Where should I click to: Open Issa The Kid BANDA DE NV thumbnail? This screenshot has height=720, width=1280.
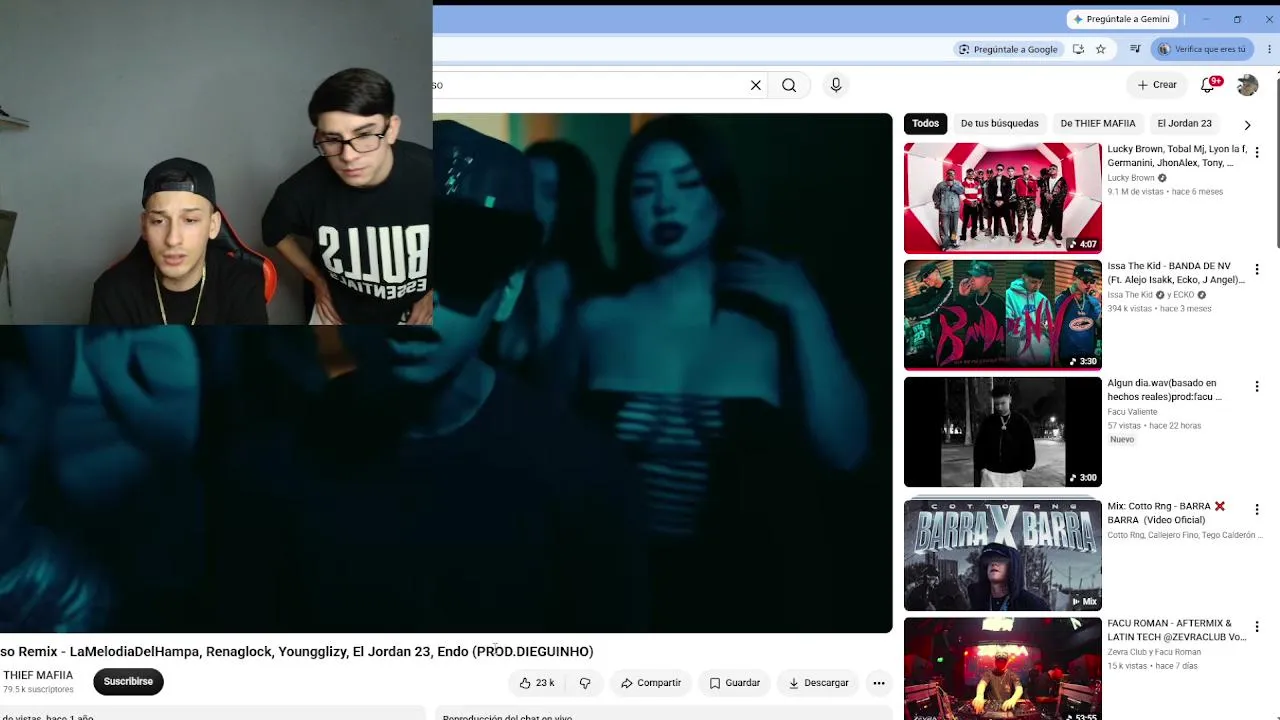[x=1002, y=315]
